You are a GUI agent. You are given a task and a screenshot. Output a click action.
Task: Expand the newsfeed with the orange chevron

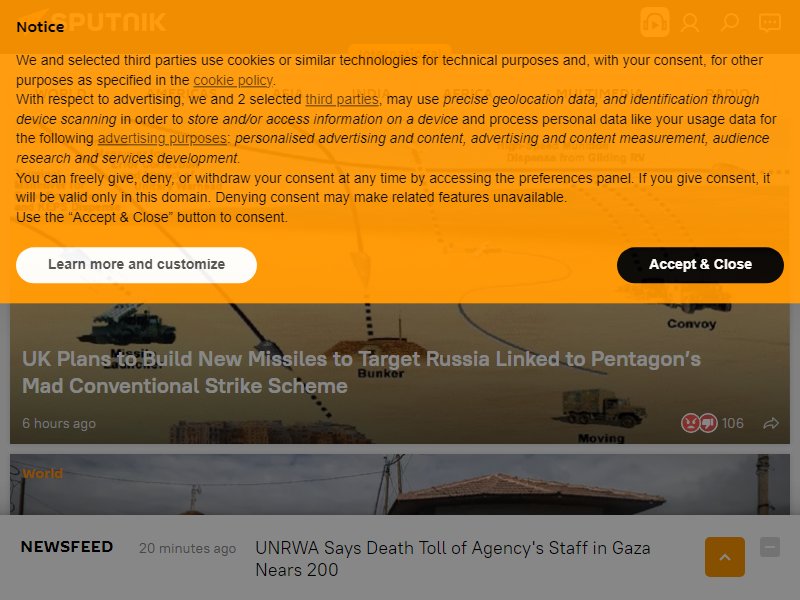724,557
